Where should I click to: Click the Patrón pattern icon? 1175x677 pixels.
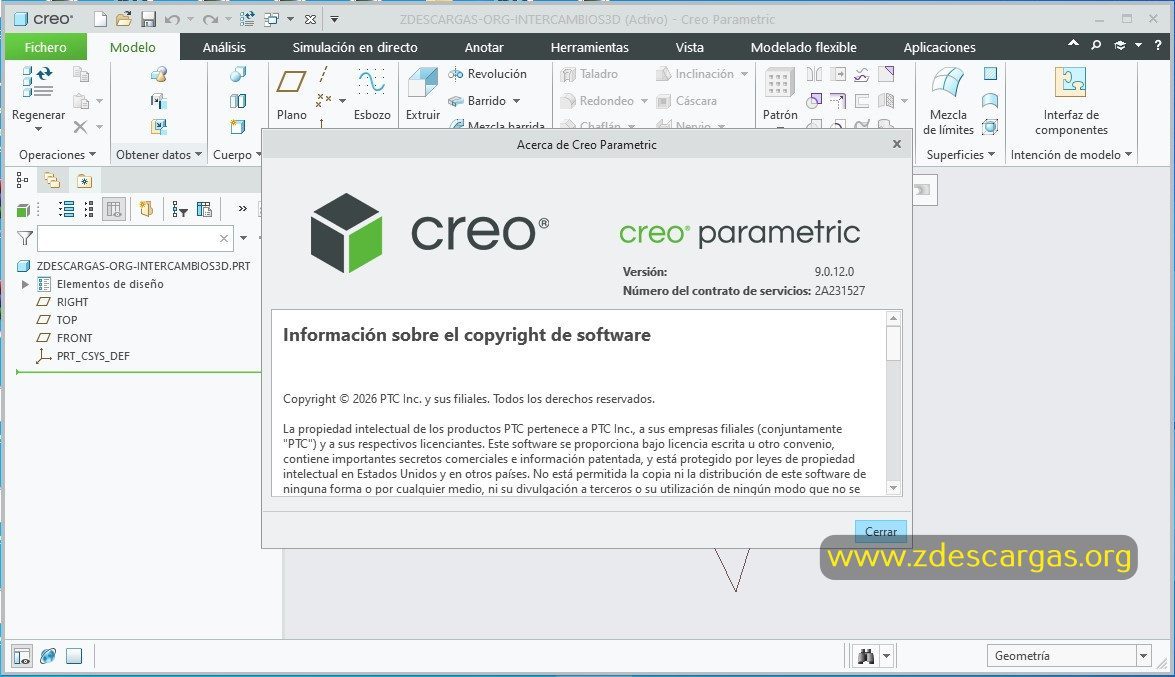point(779,82)
